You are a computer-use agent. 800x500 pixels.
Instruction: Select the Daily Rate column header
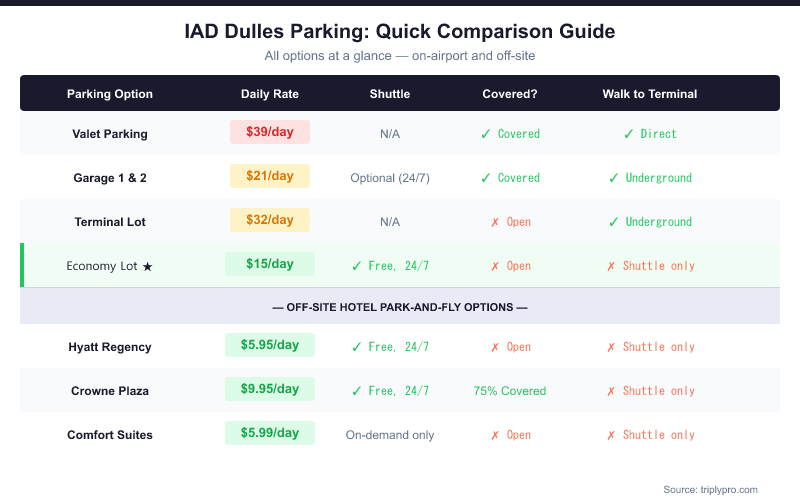270,94
